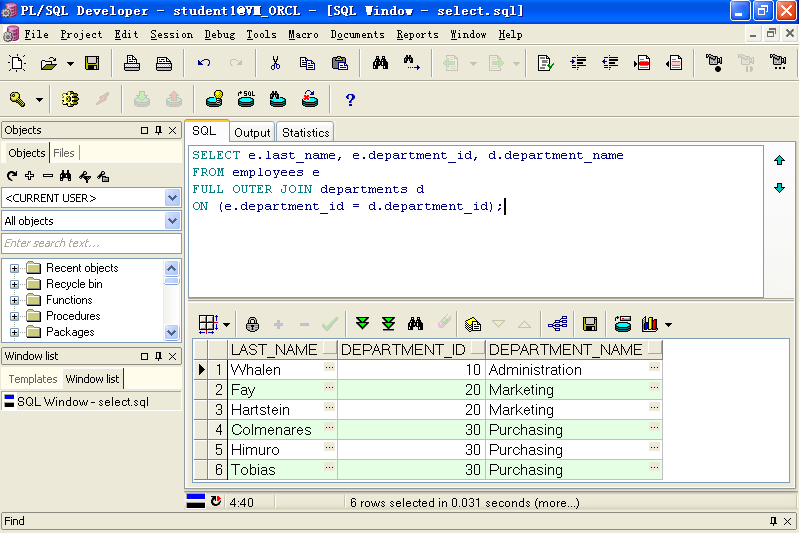This screenshot has width=799, height=533.
Task: Click the Execute gear icon in the toolbar
Action: (70, 99)
